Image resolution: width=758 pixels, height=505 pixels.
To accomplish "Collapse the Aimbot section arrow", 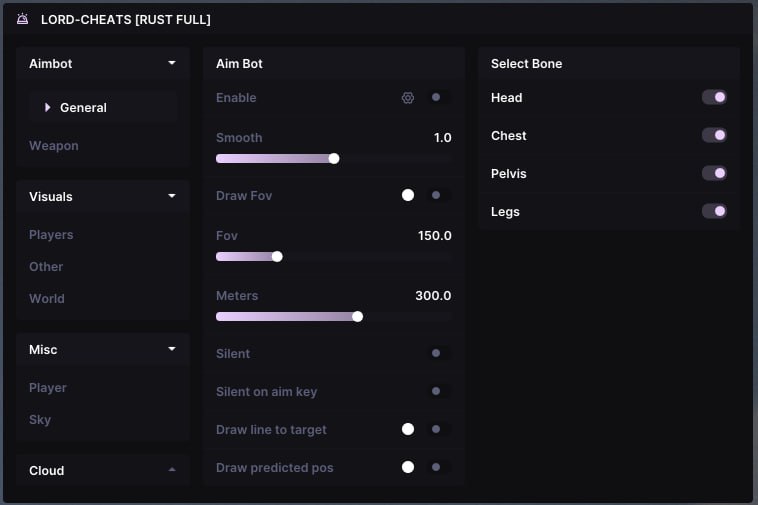I will coord(172,63).
